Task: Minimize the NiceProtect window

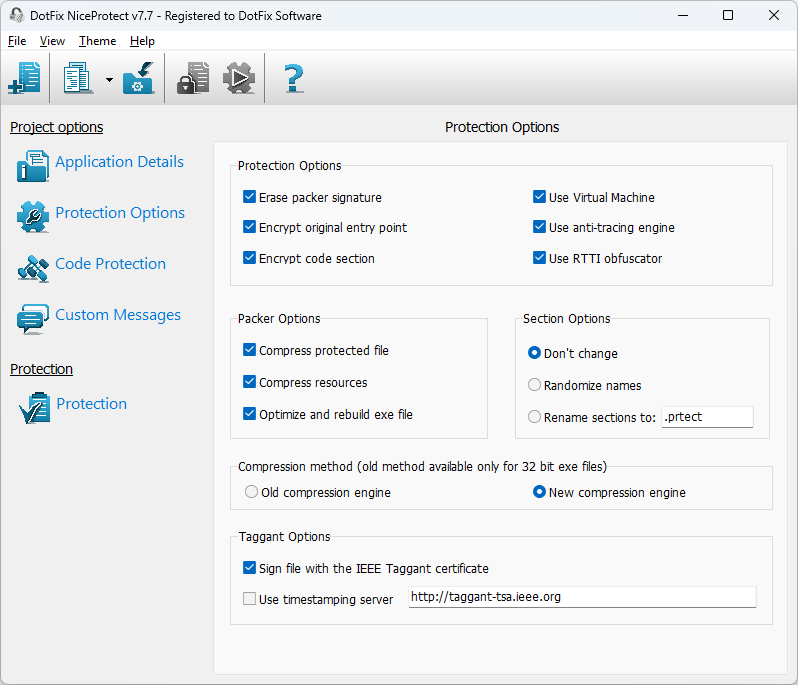Action: pyautogui.click(x=683, y=15)
